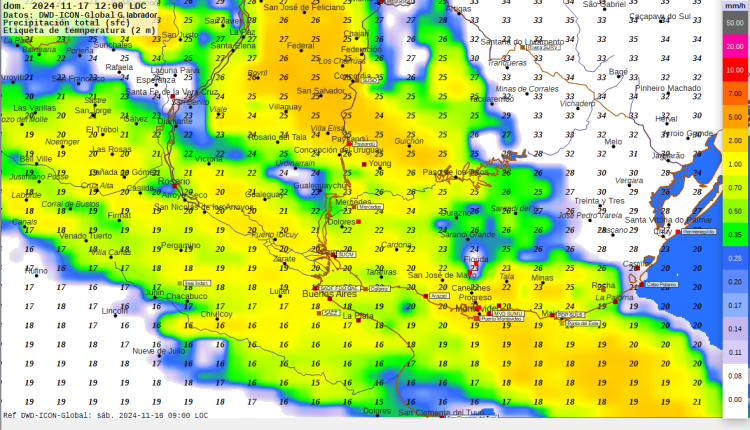Select the Gualeguaychú city label

point(321,186)
